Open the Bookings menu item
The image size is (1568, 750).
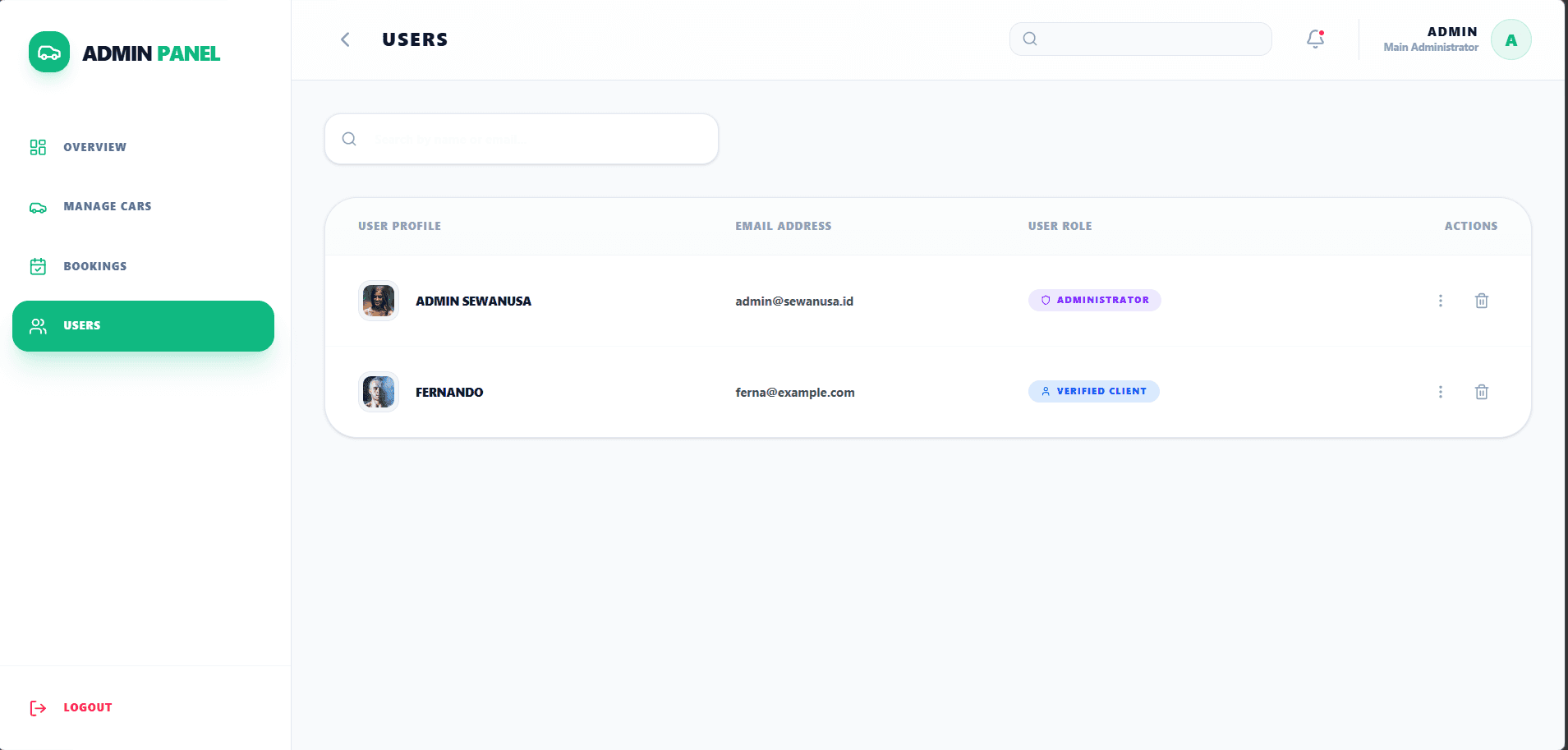[94, 266]
